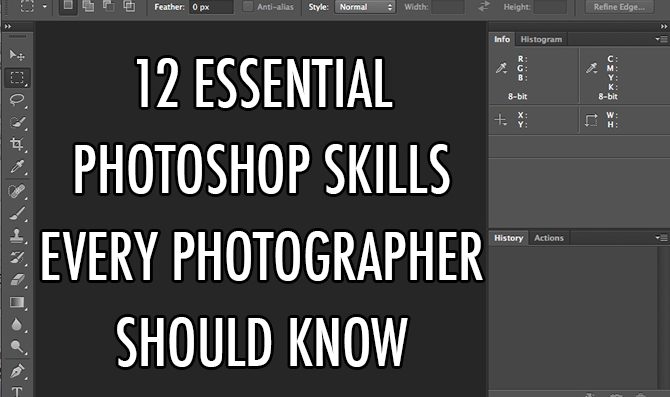This screenshot has width=670, height=397.
Task: Choose the Intersect with Selection mode icon
Action: coord(129,6)
